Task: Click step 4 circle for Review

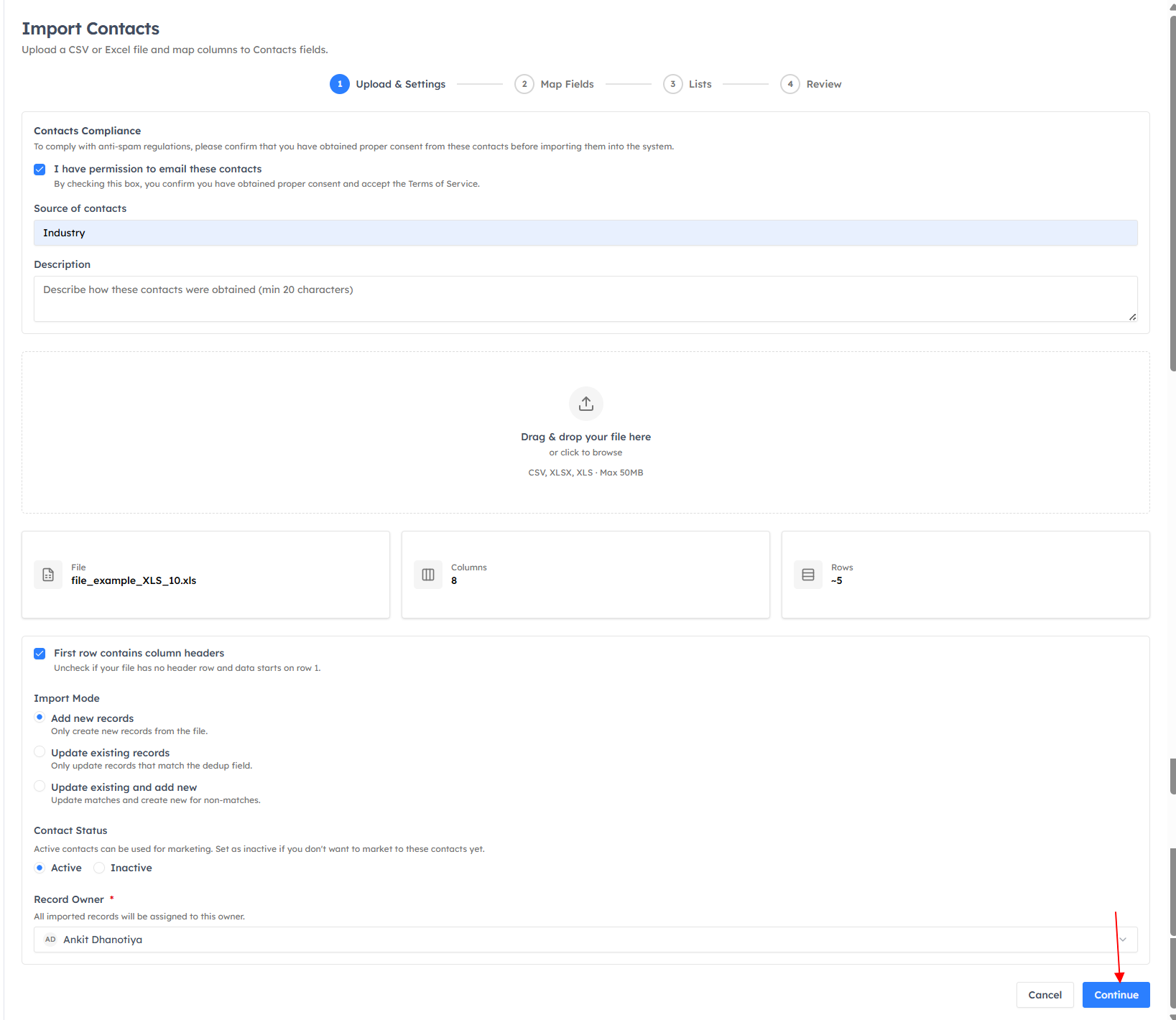Action: 790,84
